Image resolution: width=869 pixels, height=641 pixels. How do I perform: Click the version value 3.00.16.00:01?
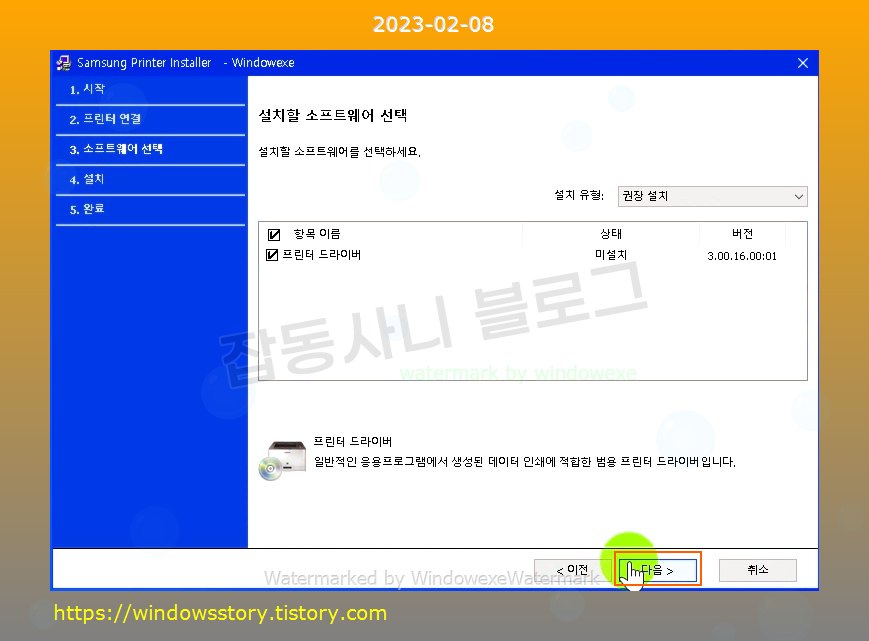pyautogui.click(x=742, y=256)
